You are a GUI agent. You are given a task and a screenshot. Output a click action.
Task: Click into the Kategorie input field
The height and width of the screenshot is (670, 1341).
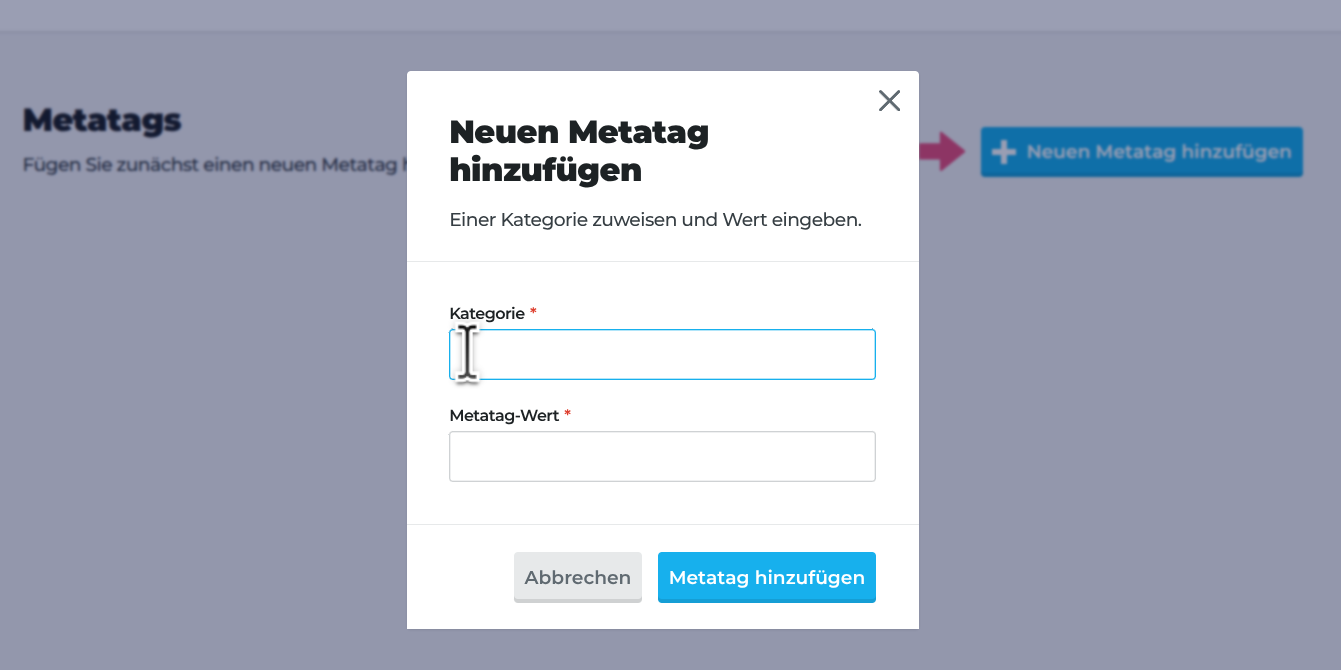pos(662,355)
